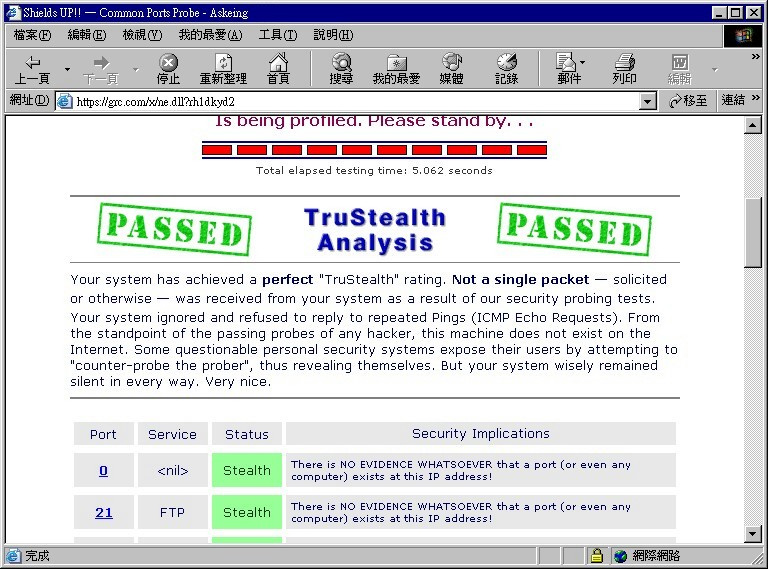Click the Stealth status for port 0
Image resolution: width=768 pixels, height=569 pixels.
pyautogui.click(x=247, y=470)
